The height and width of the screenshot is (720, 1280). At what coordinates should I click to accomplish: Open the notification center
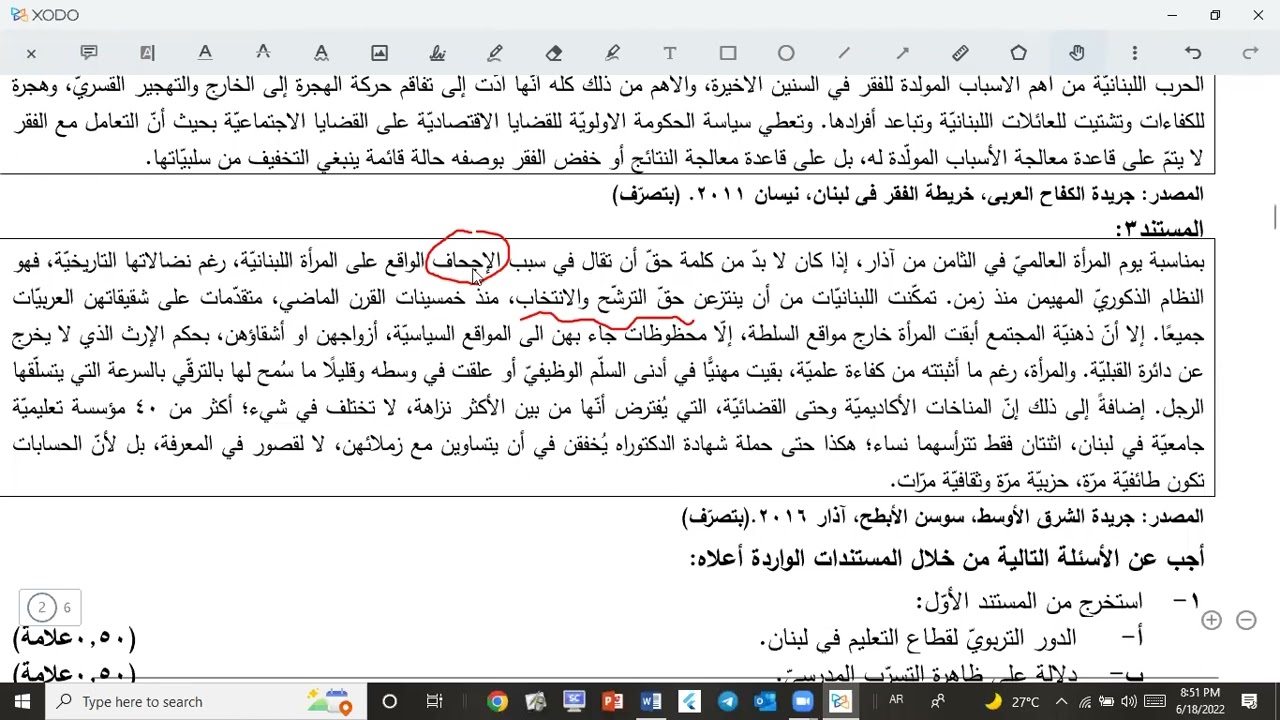click(1250, 702)
